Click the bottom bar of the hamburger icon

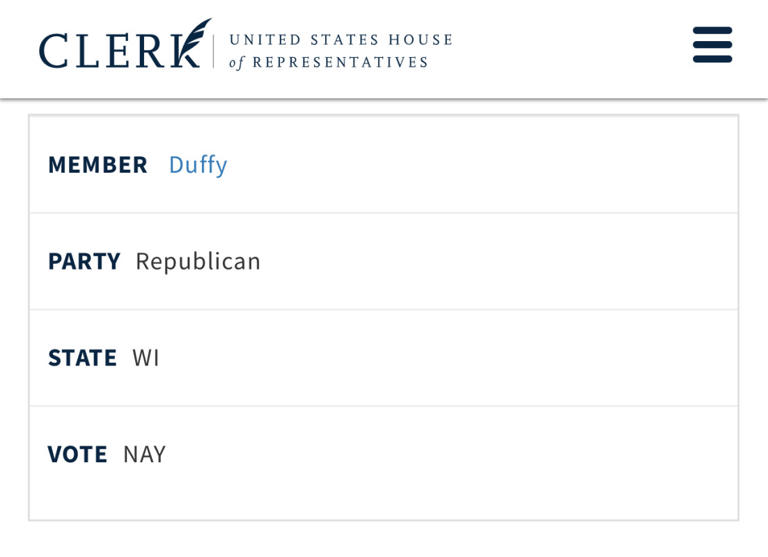[712, 59]
